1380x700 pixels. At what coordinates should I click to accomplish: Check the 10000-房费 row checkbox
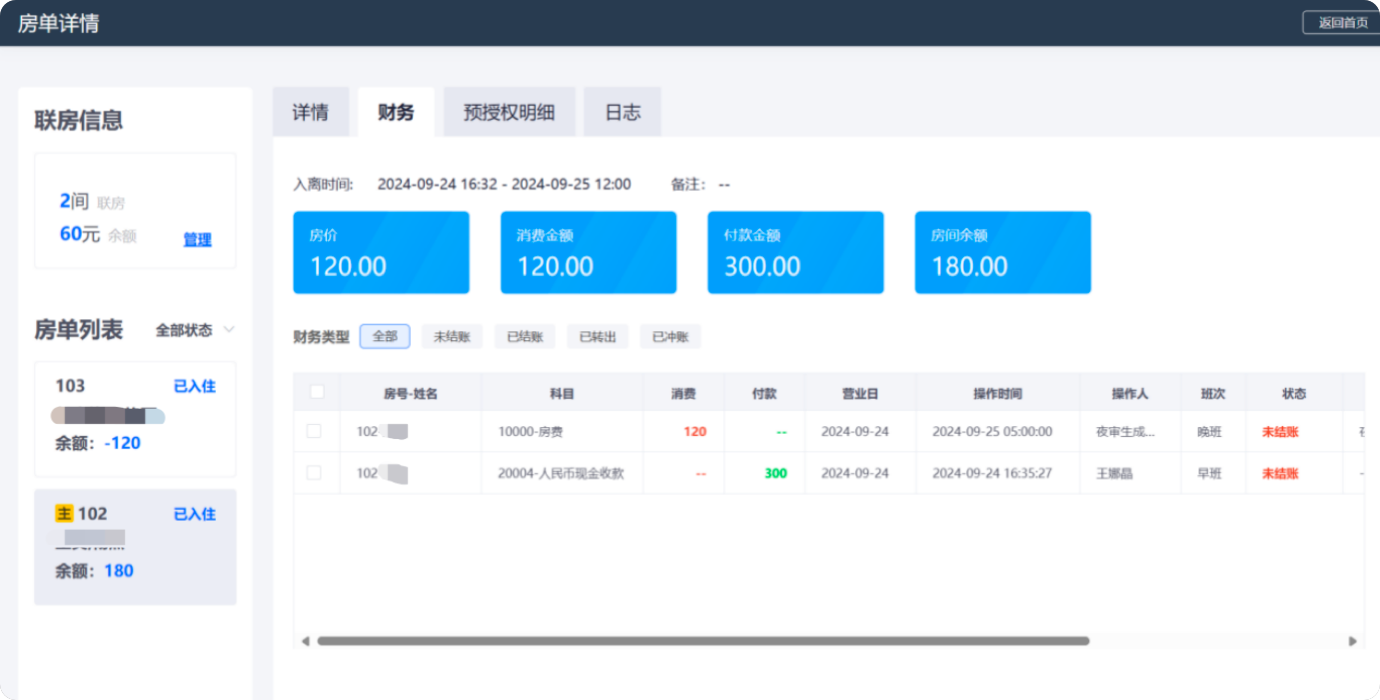[314, 431]
